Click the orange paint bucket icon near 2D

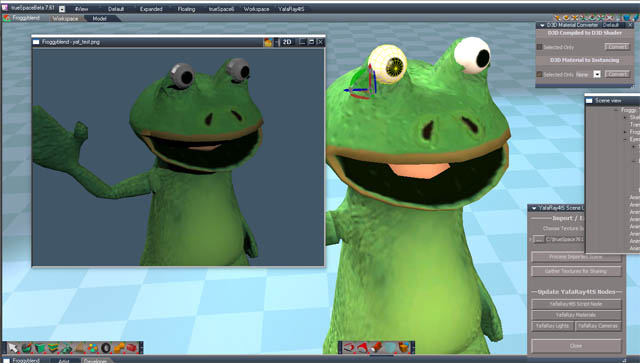(x=268, y=42)
